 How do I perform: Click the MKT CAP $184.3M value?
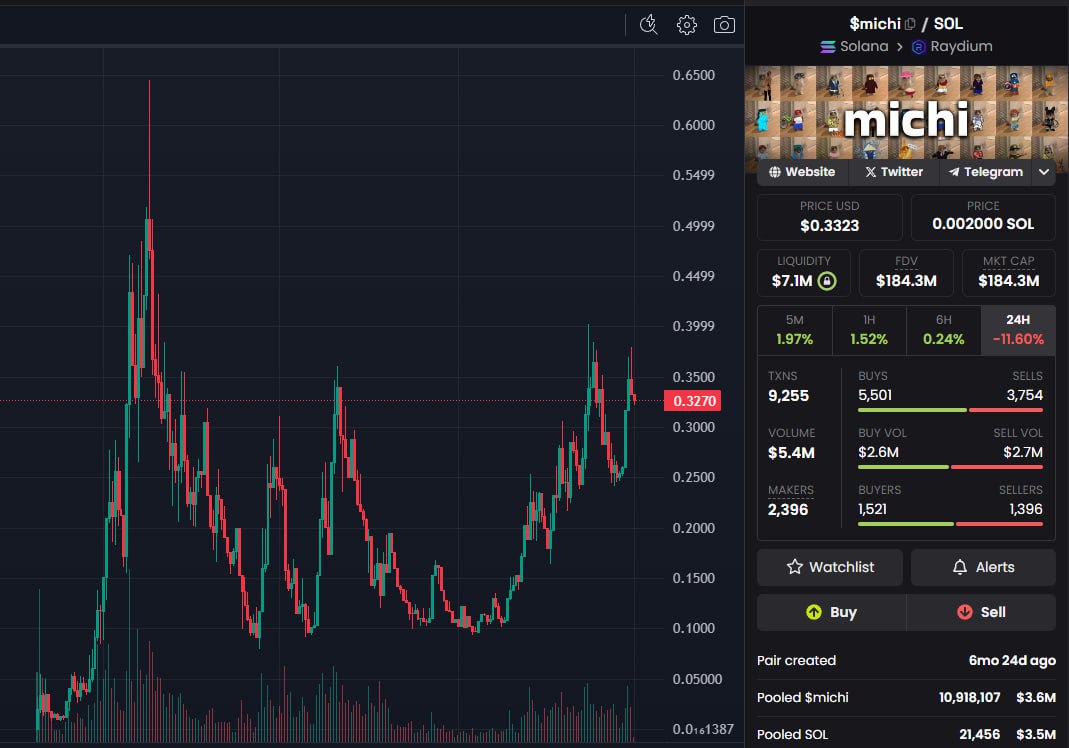(x=1008, y=281)
